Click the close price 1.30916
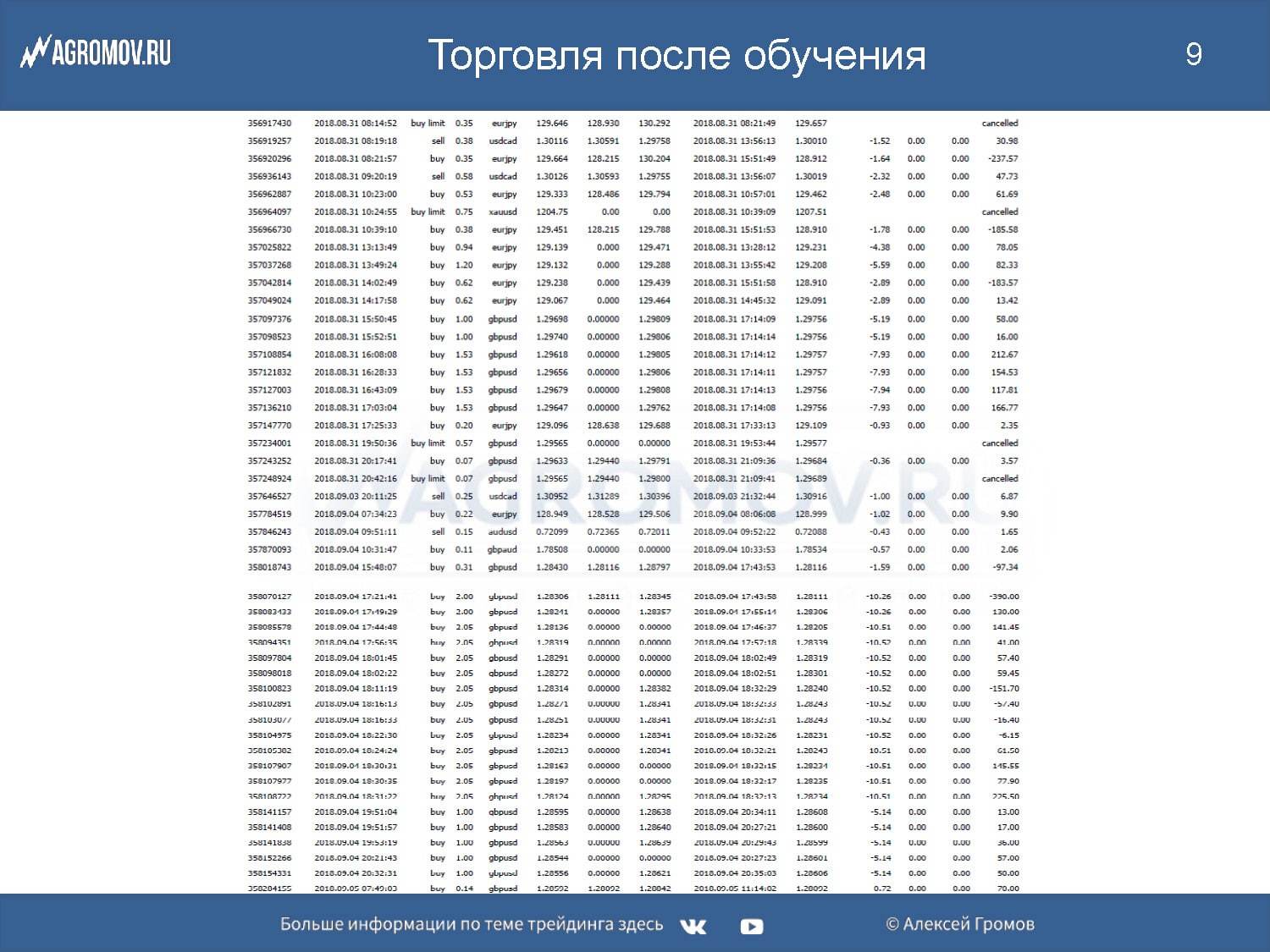1270x952 pixels. click(811, 497)
